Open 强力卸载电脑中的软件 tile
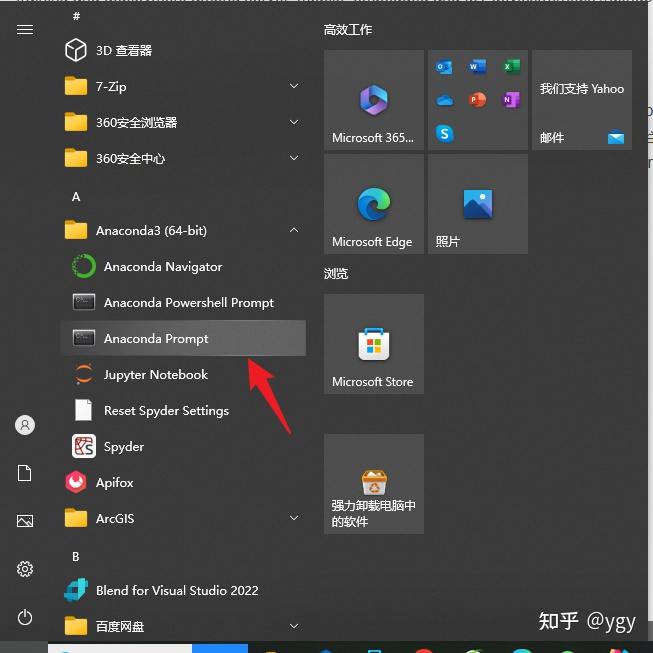This screenshot has width=653, height=653. pos(374,484)
